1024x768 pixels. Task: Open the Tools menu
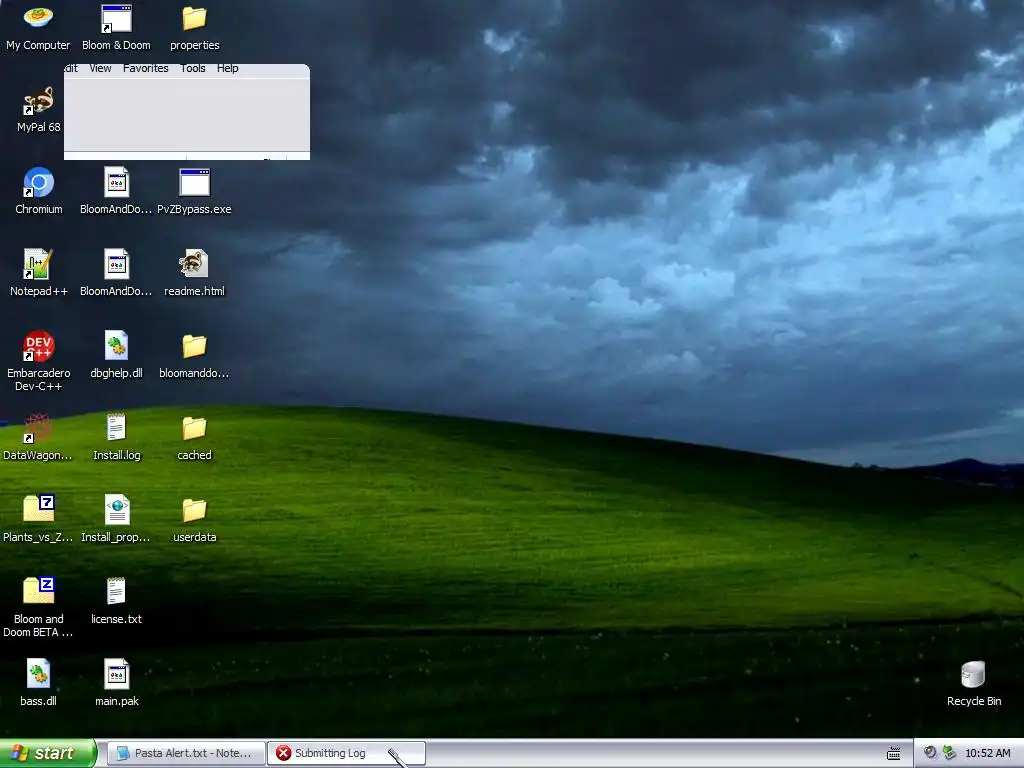pos(193,69)
